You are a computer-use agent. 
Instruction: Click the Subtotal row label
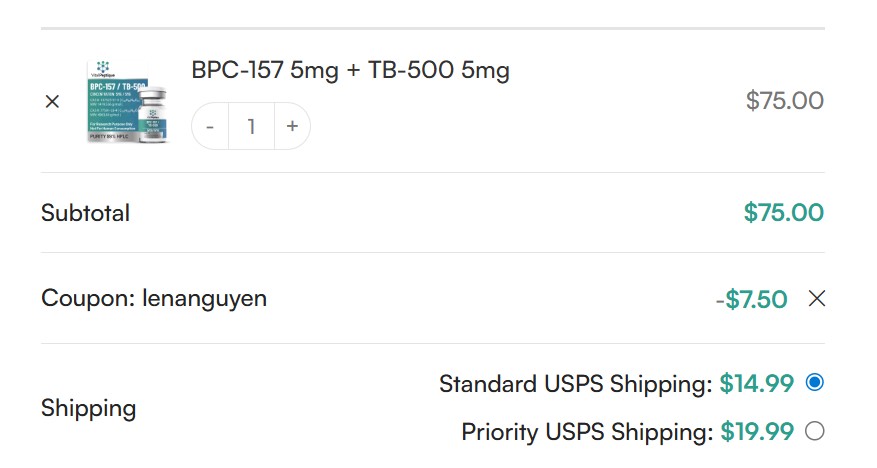85,213
